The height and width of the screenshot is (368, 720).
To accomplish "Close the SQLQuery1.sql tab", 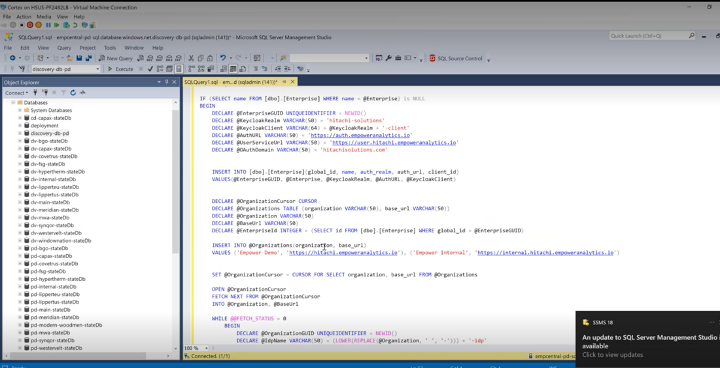I will pyautogui.click(x=292, y=82).
